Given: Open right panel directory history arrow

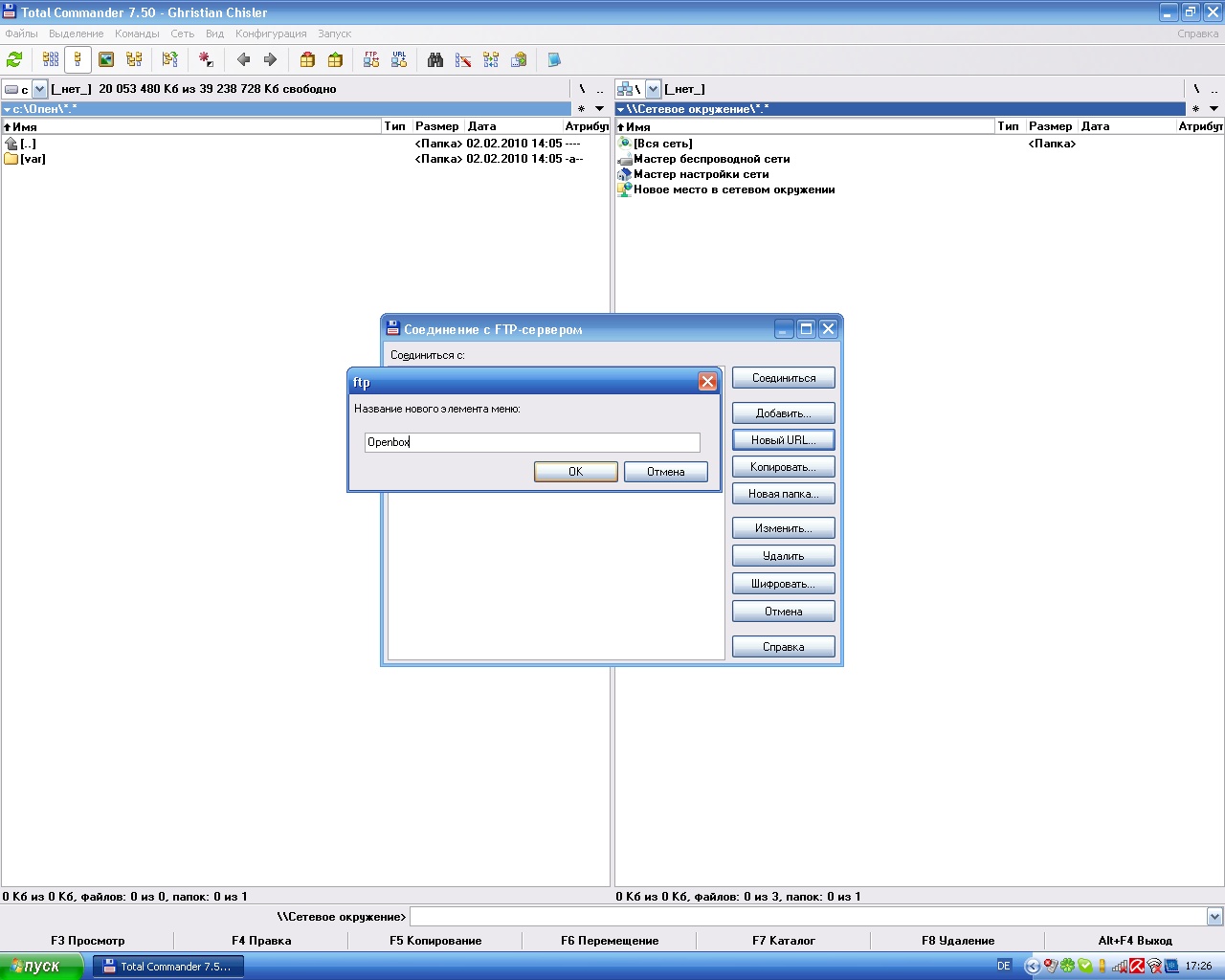Looking at the screenshot, I should coord(1214,109).
